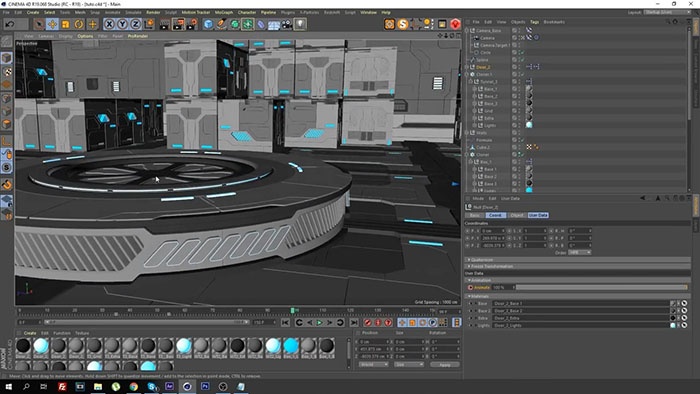Viewport: 700px width, 394px height.
Task: Add a Light object
Action: pos(300,24)
